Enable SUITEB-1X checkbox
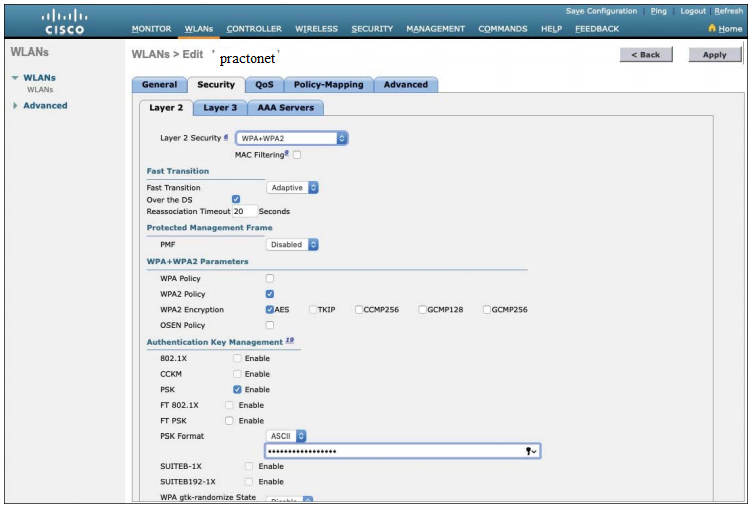Viewport: 752px width, 508px height. (x=248, y=466)
